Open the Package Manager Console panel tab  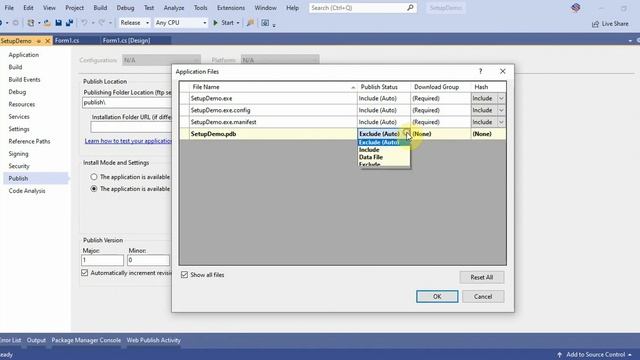pyautogui.click(x=86, y=340)
